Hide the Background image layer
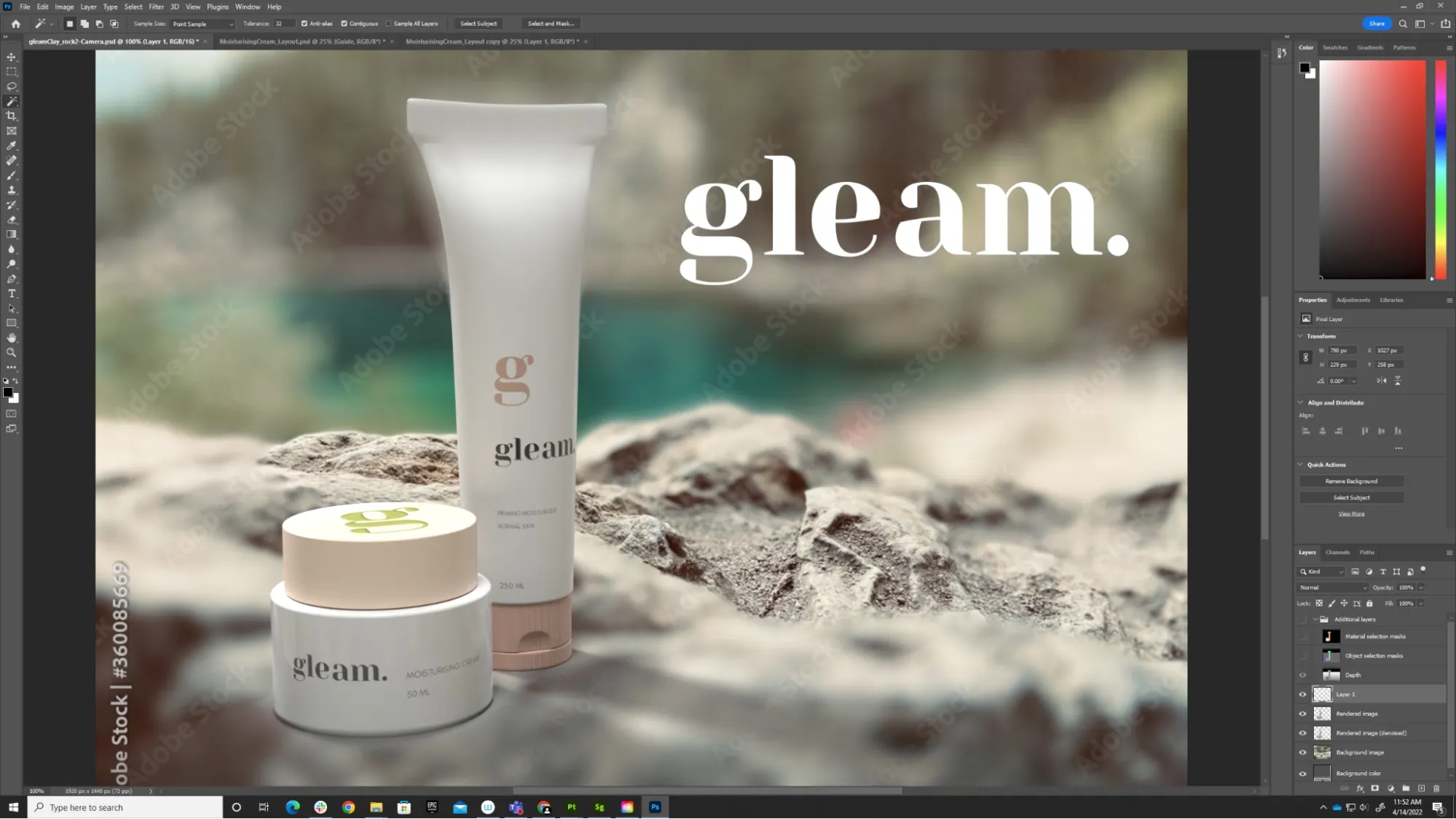The image size is (1456, 819). pos(1303,753)
